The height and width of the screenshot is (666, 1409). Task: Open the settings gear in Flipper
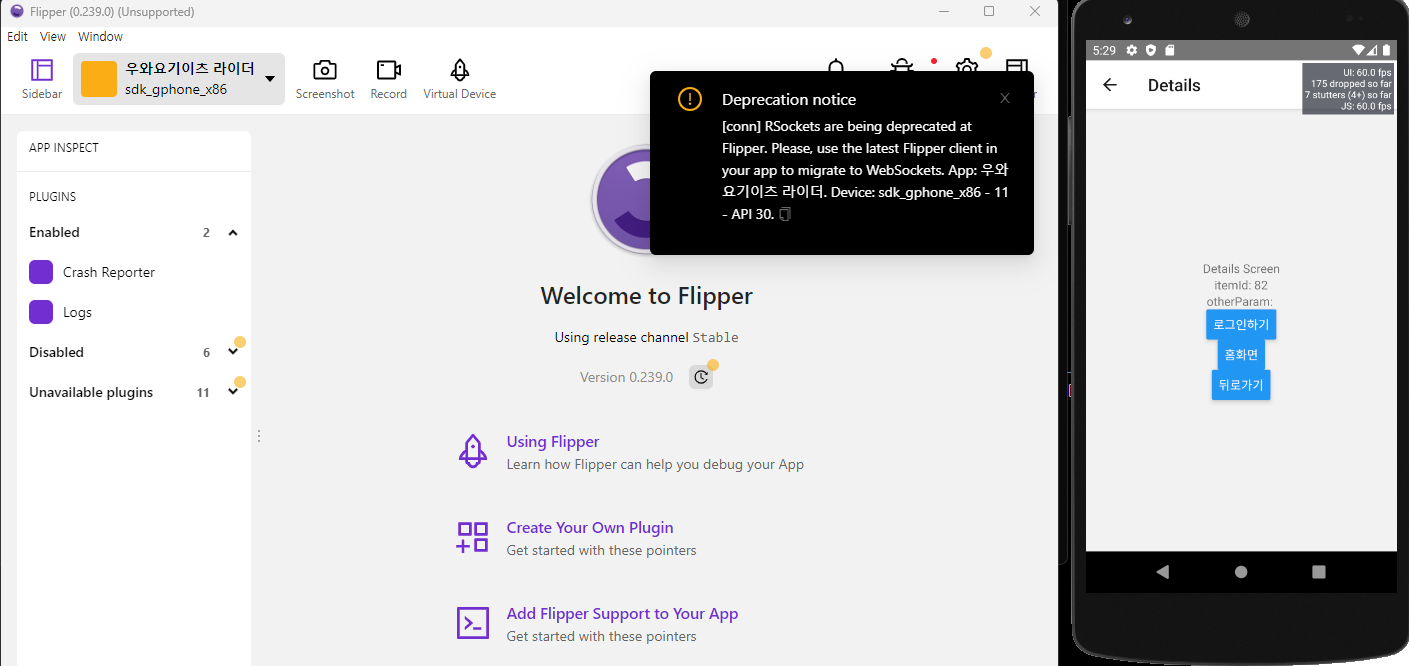pyautogui.click(x=966, y=65)
